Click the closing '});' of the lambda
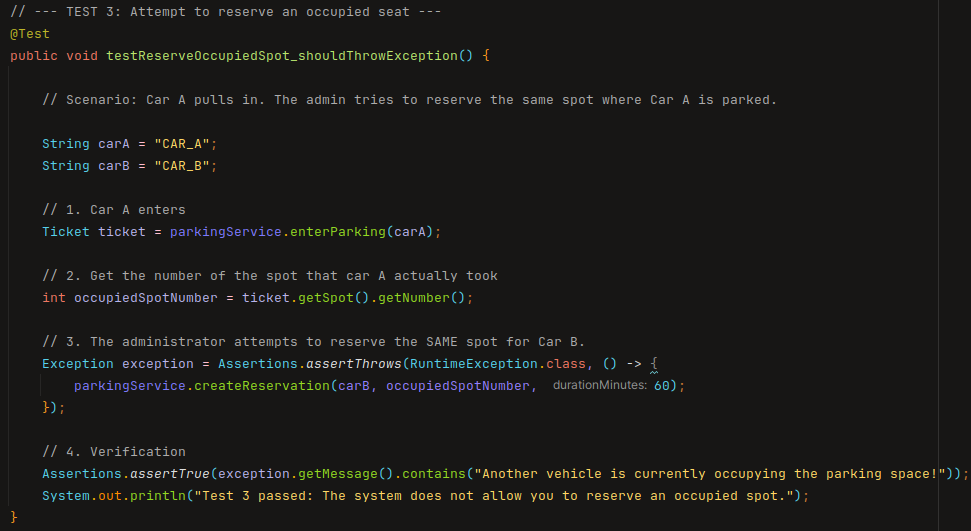This screenshot has height=531, width=971. pyautogui.click(x=53, y=408)
